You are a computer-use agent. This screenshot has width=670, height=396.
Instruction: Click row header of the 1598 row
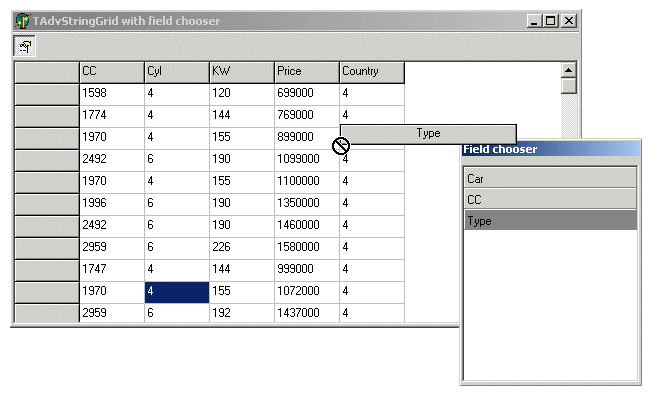pyautogui.click(x=47, y=94)
